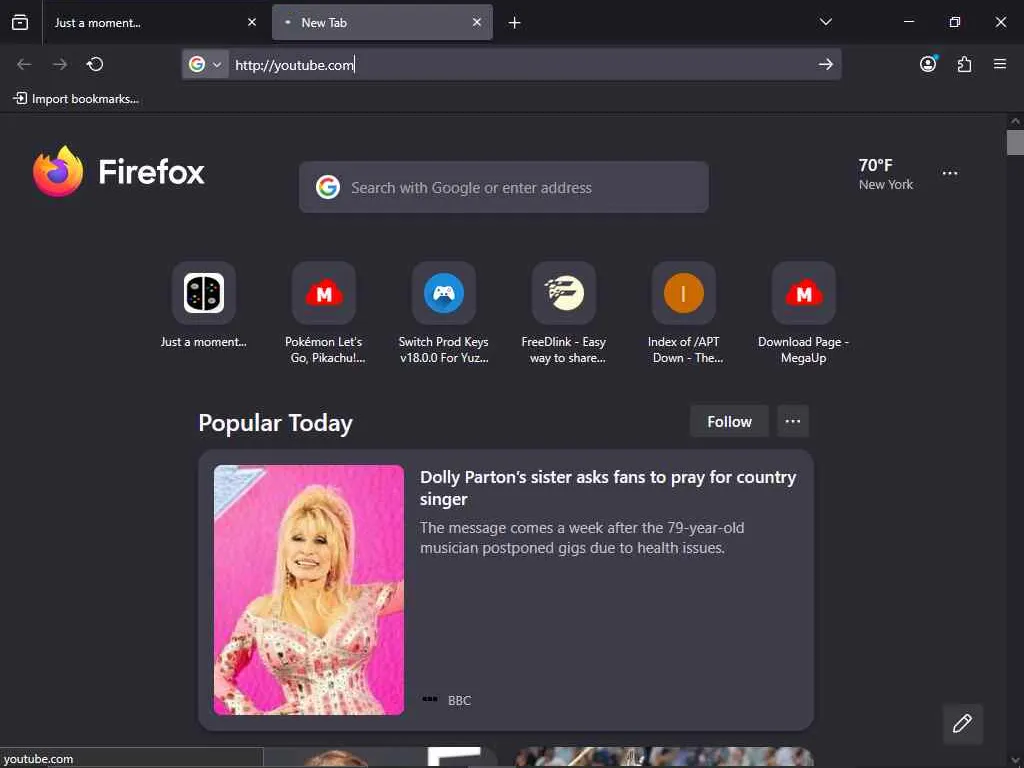Viewport: 1024px width, 768px height.
Task: Click the Dolly Parton article thumbnail image
Action: (309, 590)
